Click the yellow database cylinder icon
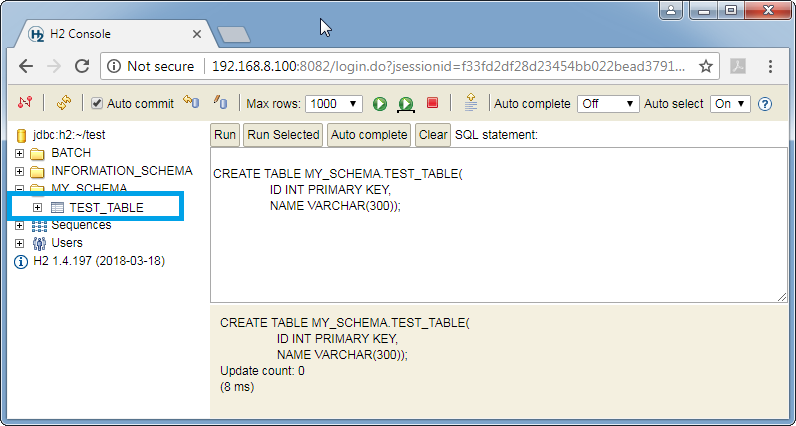The height and width of the screenshot is (426, 796). [21, 135]
